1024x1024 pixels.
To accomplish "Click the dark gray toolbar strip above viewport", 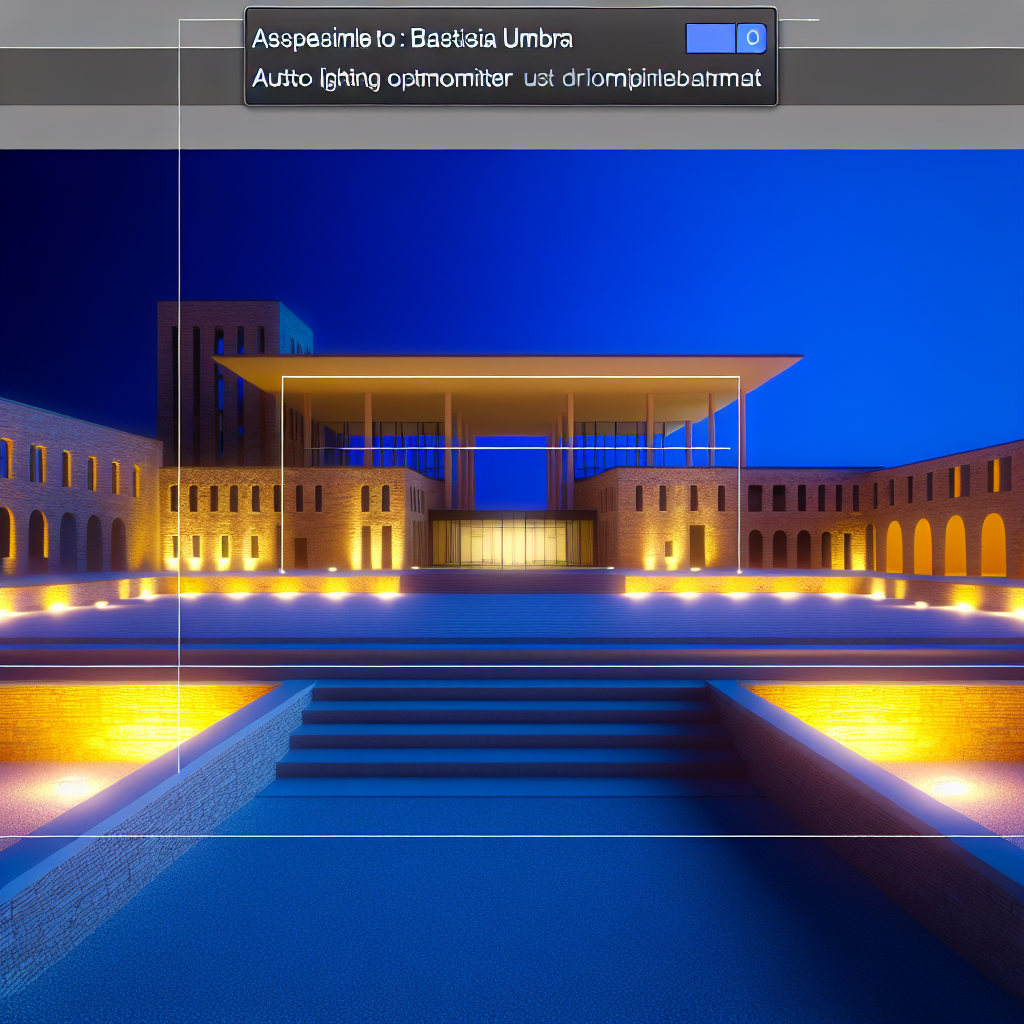I will click(120, 77).
